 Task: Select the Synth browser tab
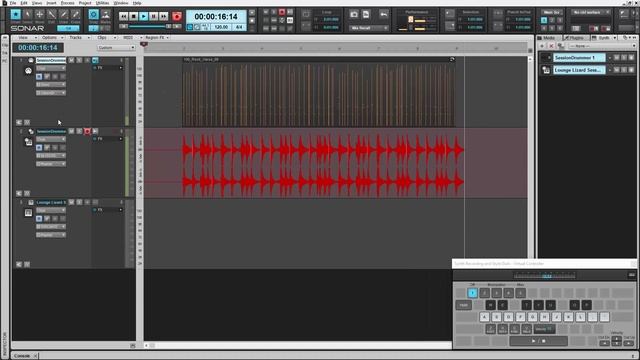click(603, 38)
